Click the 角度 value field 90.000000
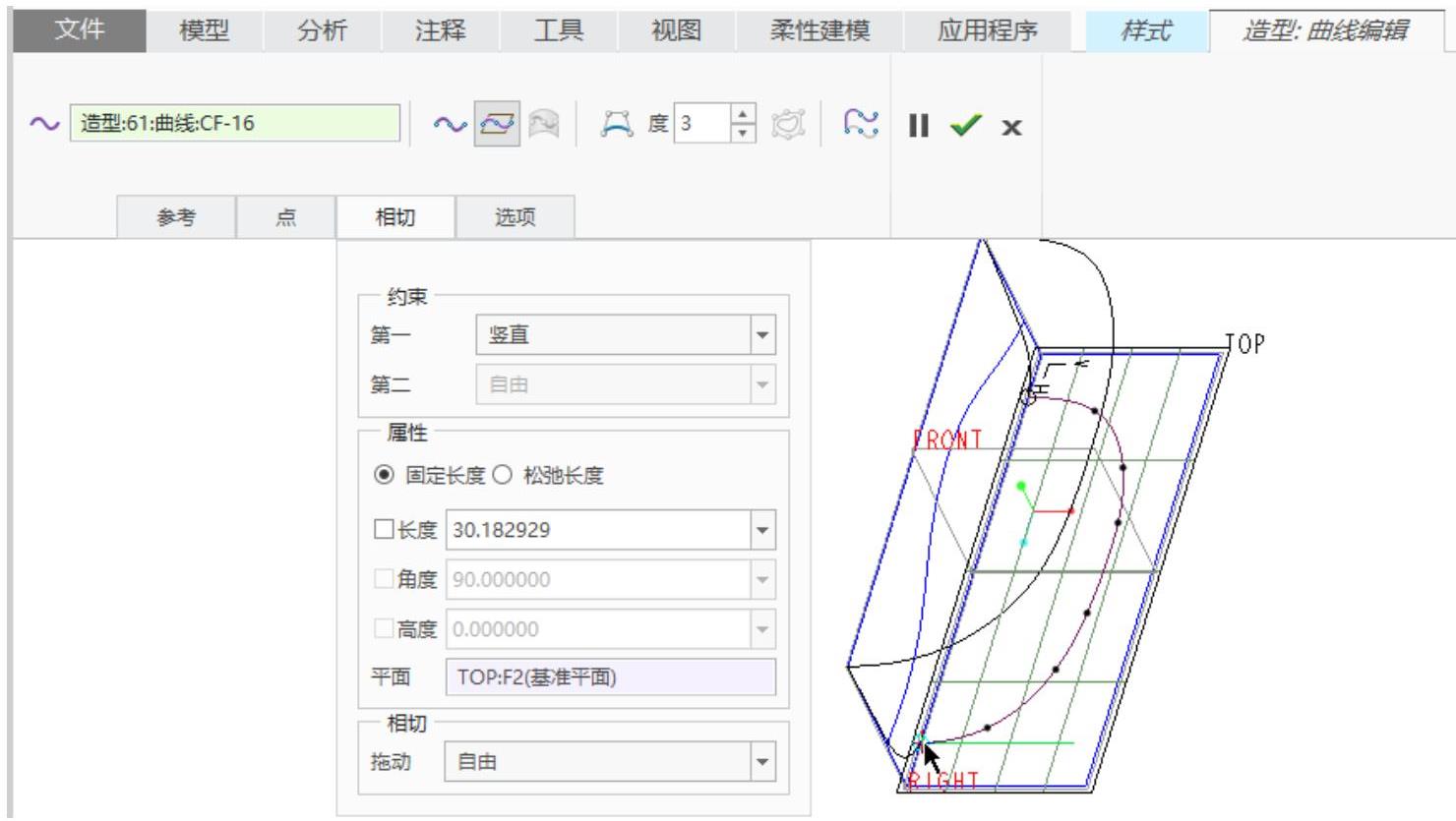 pyautogui.click(x=598, y=579)
